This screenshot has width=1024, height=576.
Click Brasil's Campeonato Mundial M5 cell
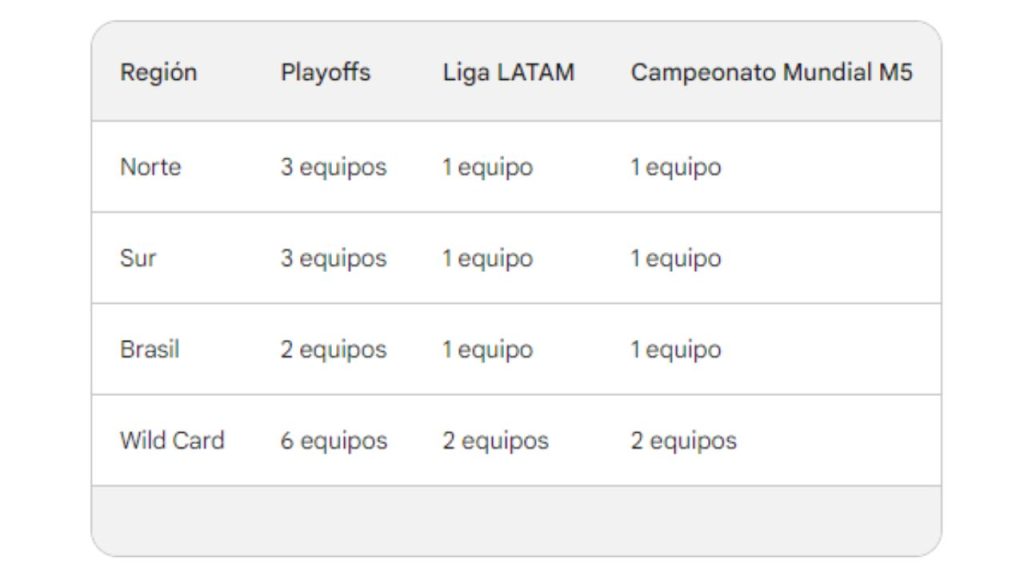(x=676, y=350)
